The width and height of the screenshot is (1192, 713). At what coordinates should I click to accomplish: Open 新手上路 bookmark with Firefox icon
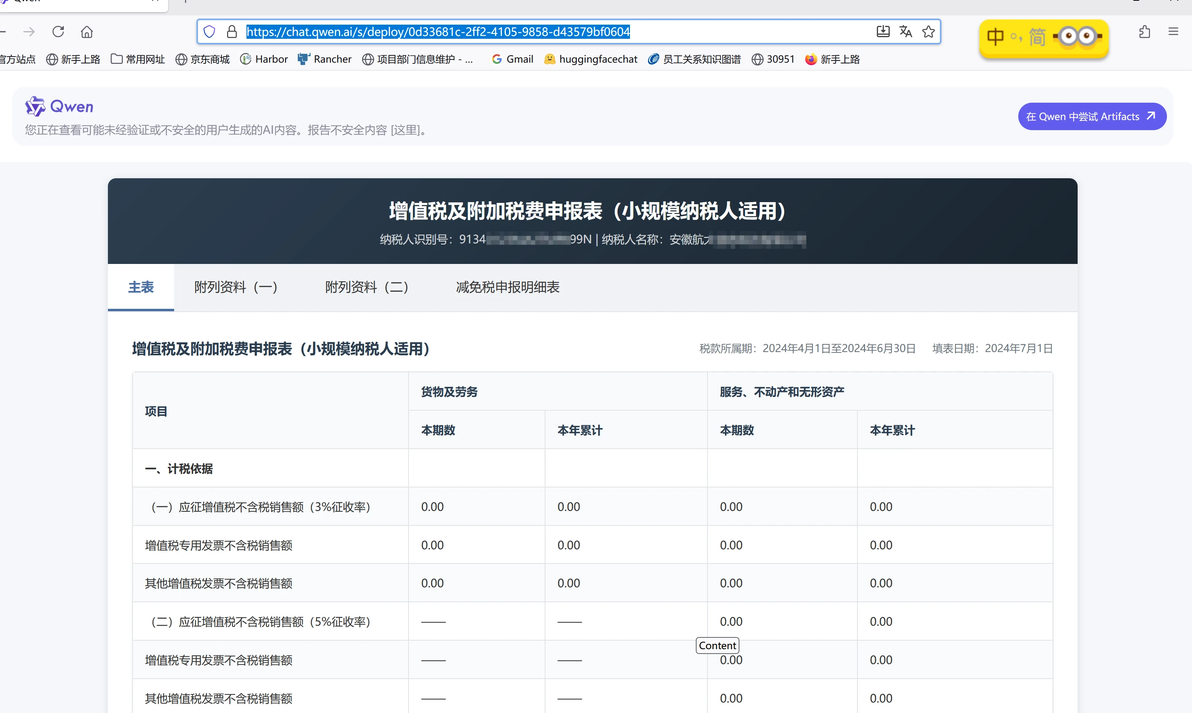(x=832, y=59)
